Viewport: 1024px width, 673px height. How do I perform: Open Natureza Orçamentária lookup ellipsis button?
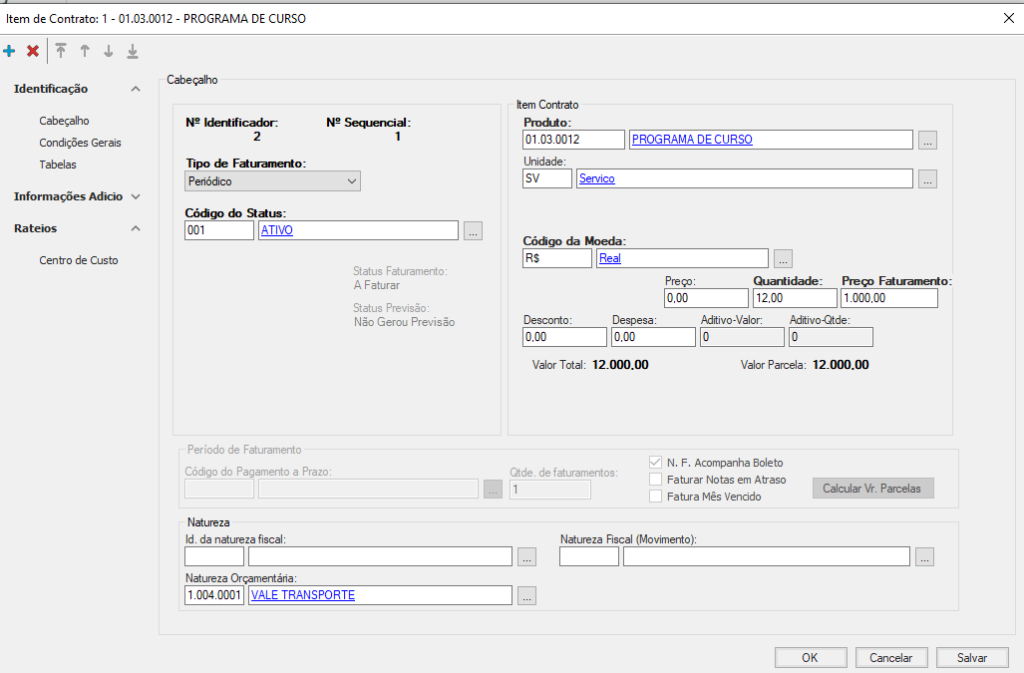coord(527,596)
